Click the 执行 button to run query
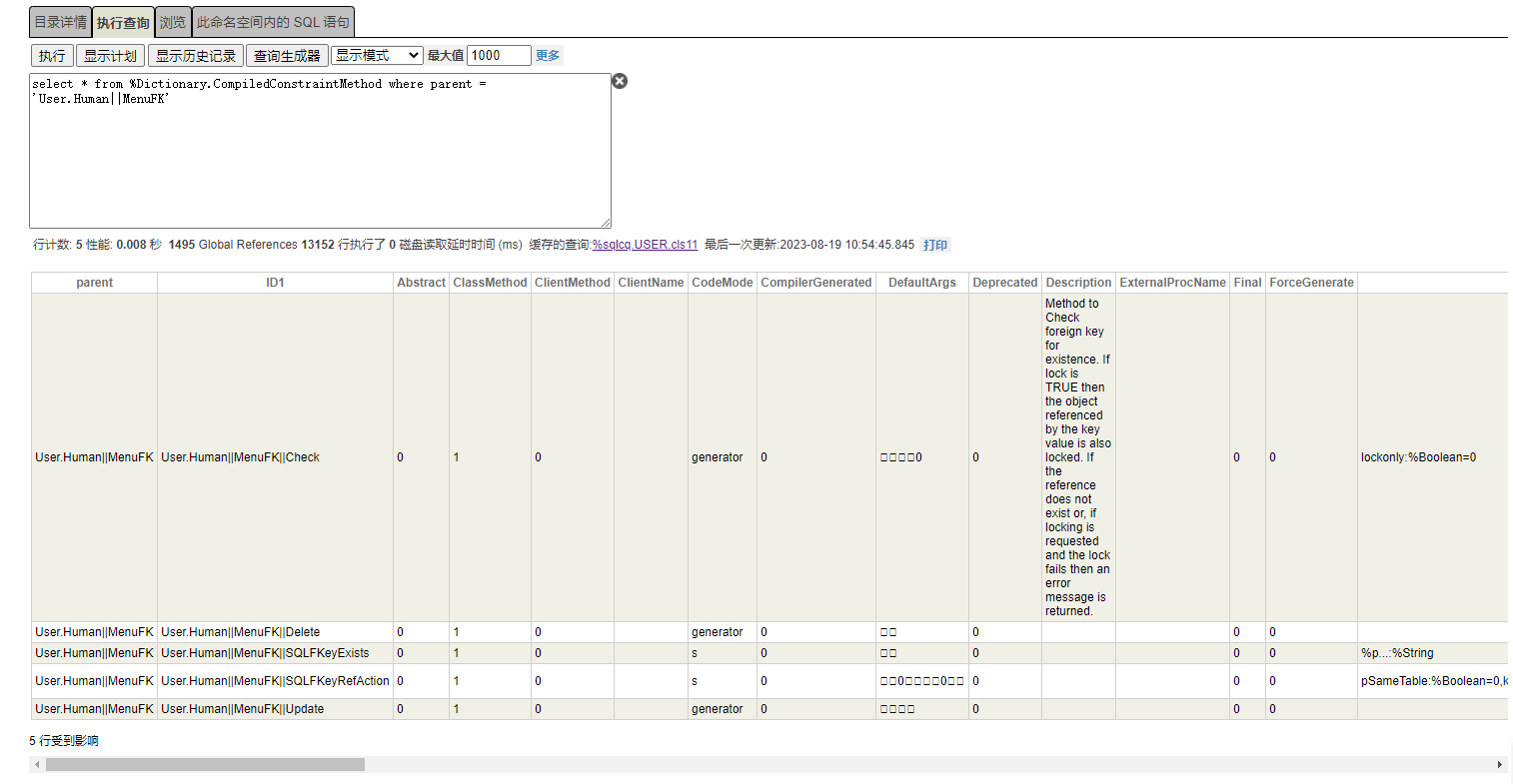 pos(52,56)
